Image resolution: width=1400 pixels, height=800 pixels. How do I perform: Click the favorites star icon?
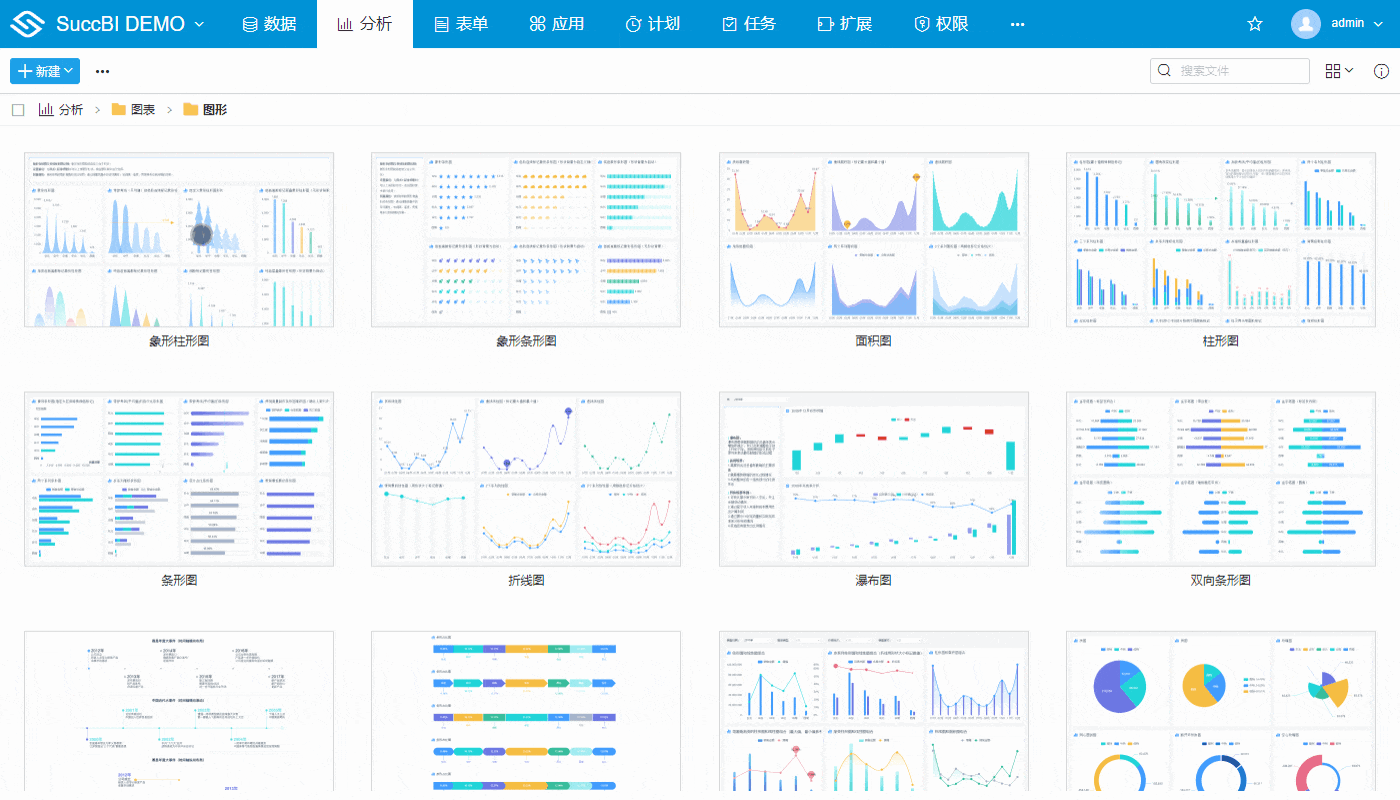coord(1255,24)
